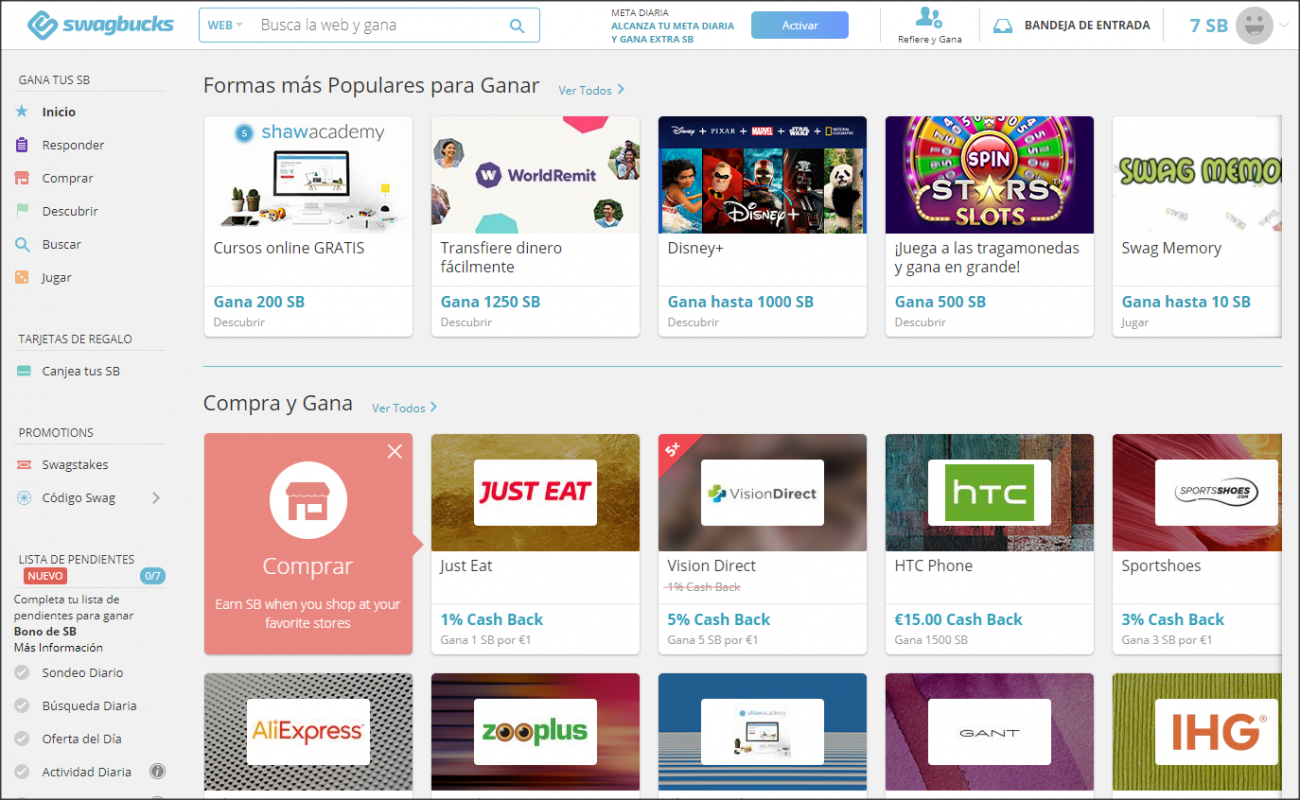This screenshot has width=1300, height=800.
Task: Open Swagstakes promotions
Action: 75,465
